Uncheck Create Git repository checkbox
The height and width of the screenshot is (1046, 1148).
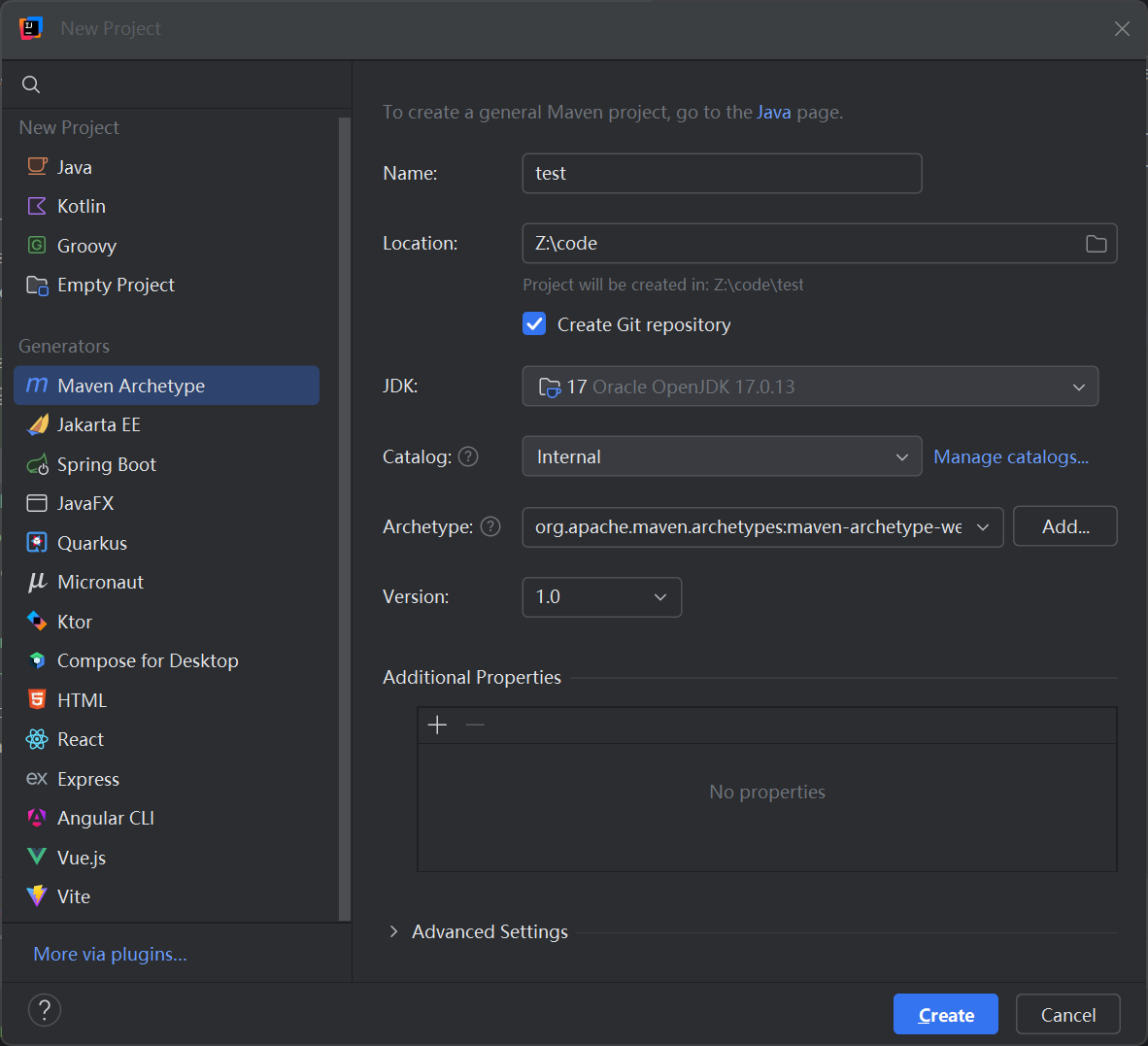534,324
